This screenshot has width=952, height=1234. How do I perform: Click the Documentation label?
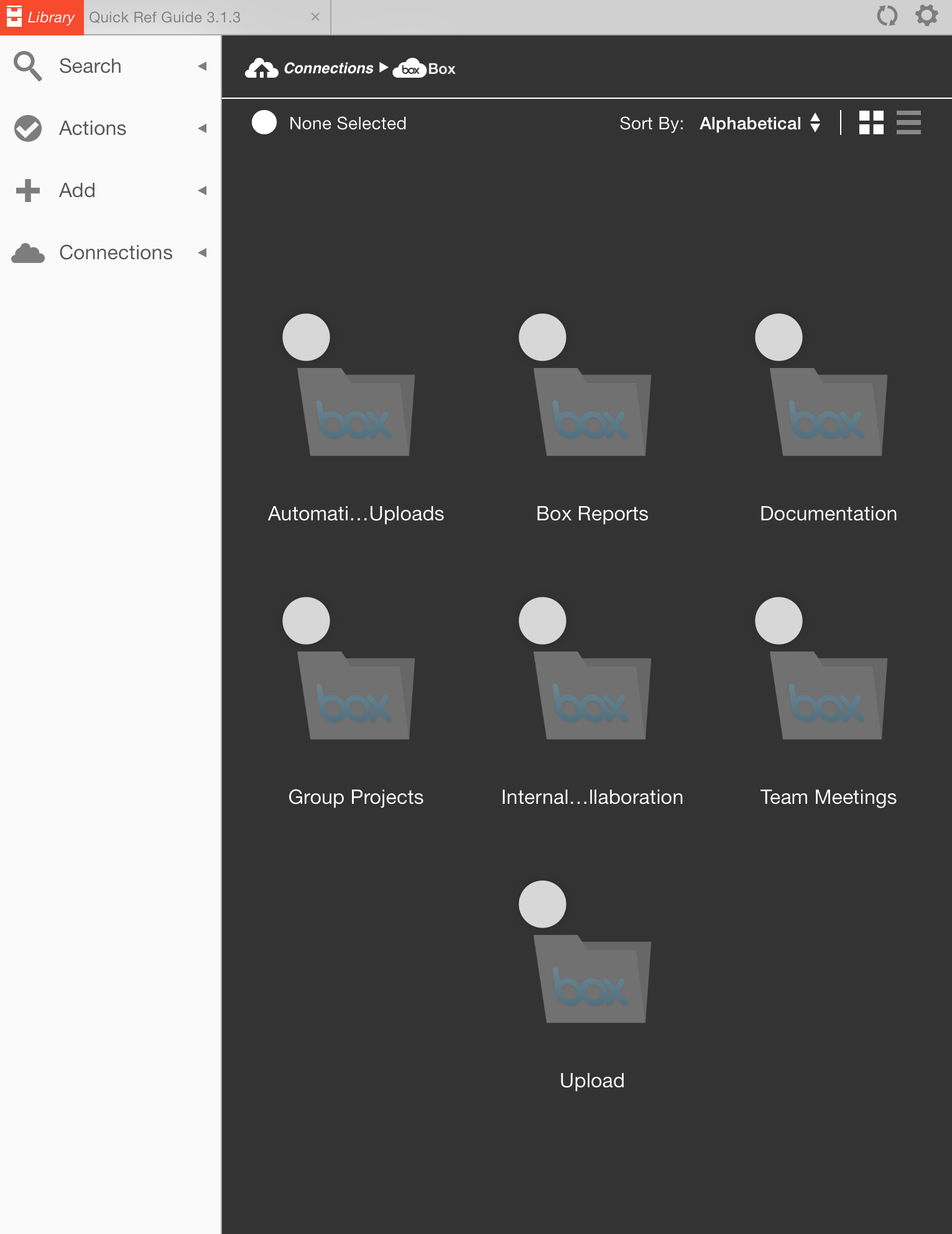828,513
